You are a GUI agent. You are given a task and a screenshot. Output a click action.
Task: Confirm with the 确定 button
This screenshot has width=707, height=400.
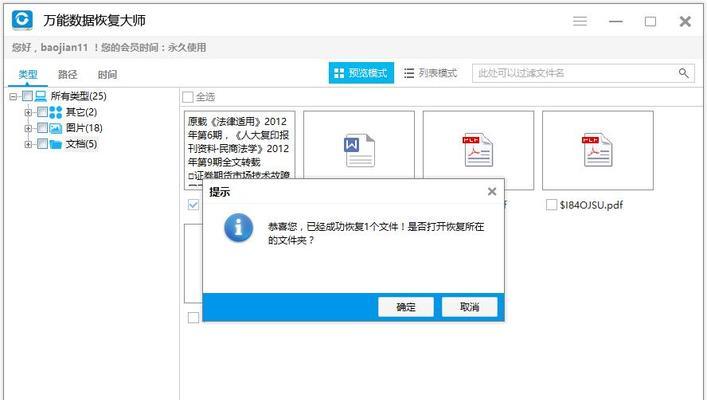[x=406, y=307]
